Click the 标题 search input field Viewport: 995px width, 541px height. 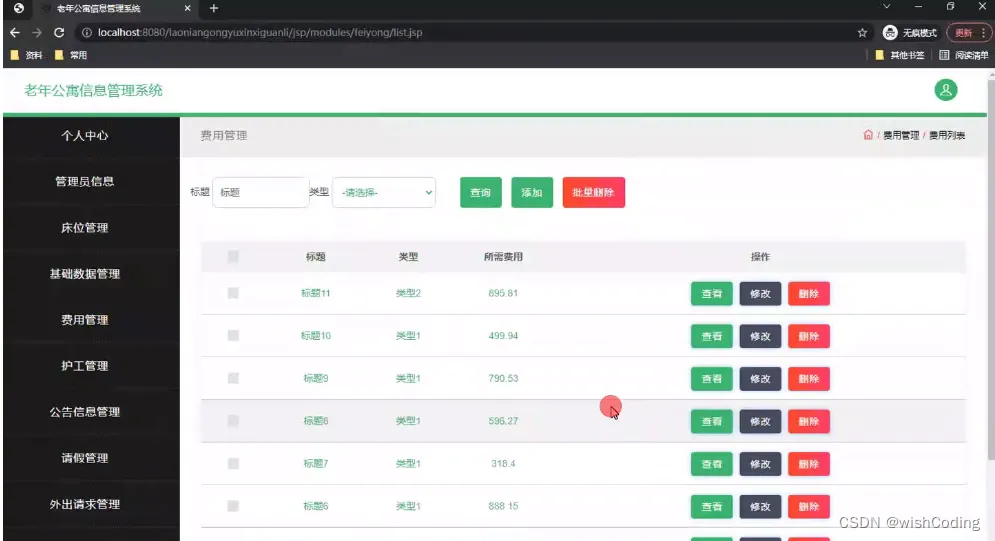(x=260, y=192)
